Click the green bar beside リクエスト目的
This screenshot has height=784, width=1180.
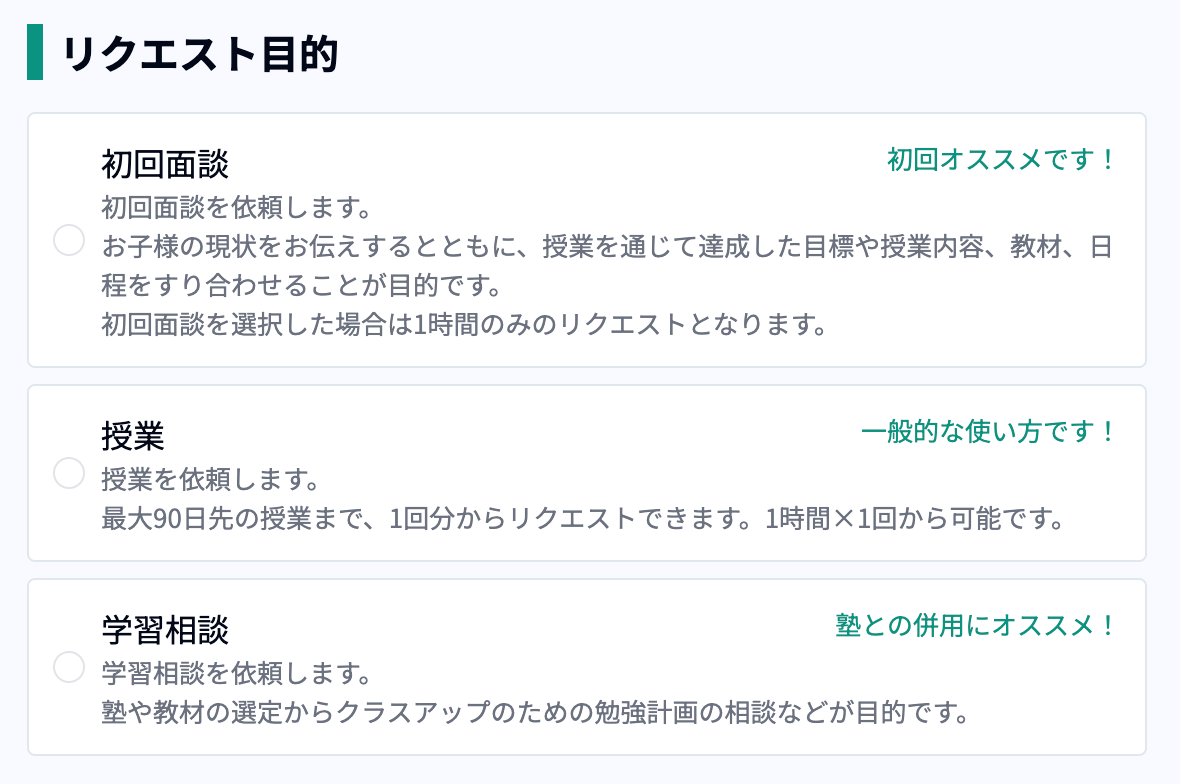click(35, 53)
